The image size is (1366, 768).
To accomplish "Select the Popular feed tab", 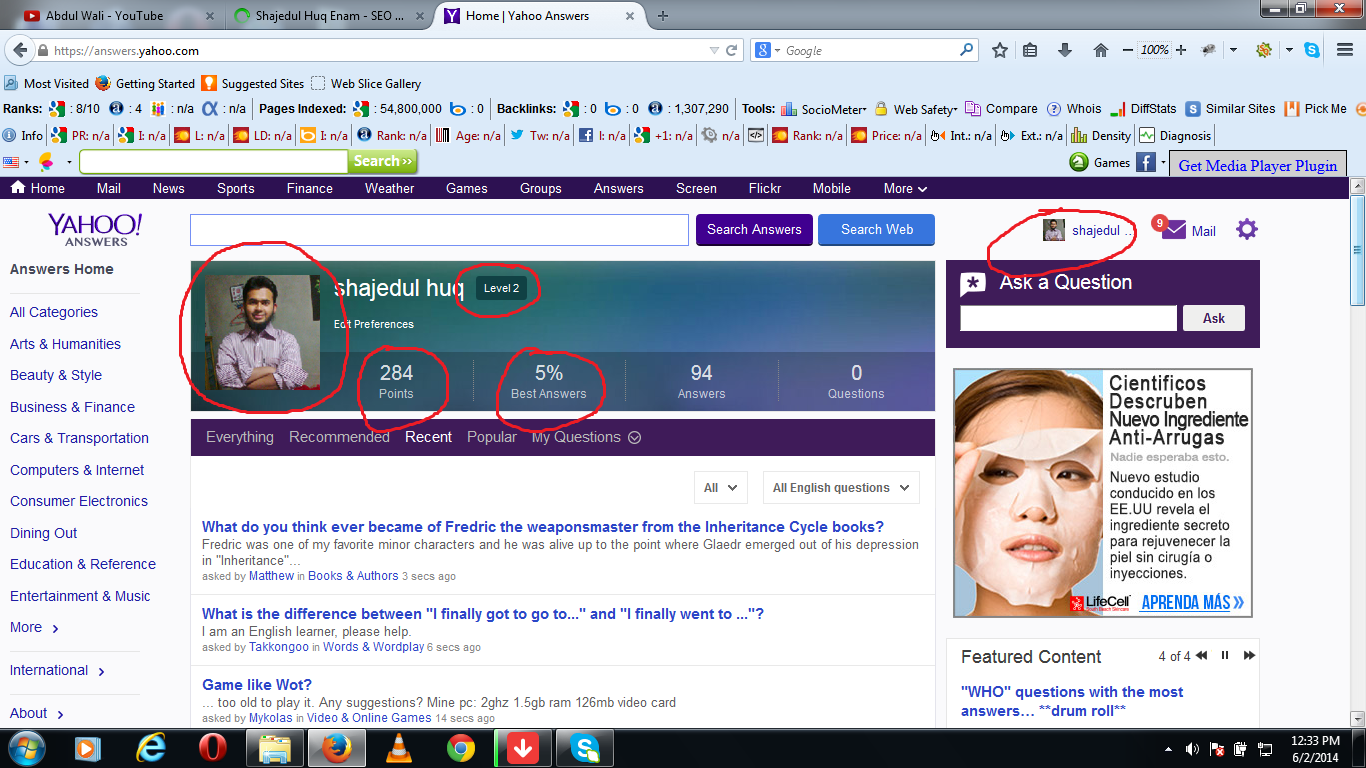I will tap(492, 437).
